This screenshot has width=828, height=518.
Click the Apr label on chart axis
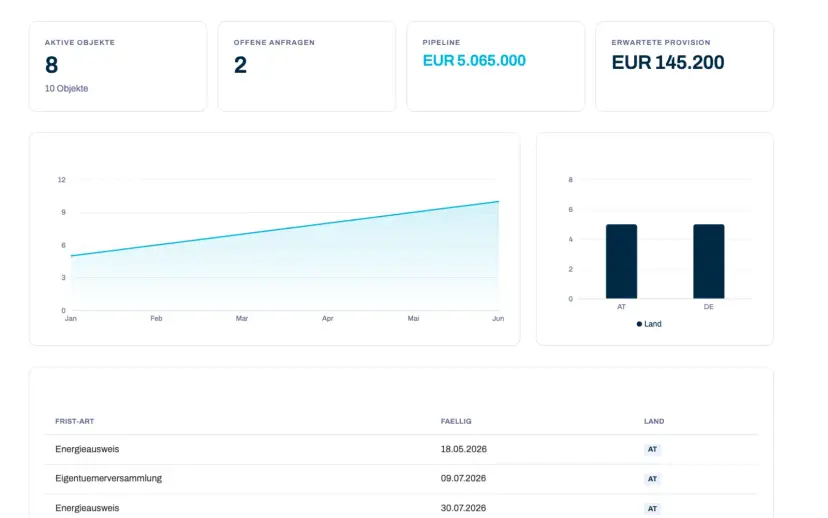click(327, 318)
